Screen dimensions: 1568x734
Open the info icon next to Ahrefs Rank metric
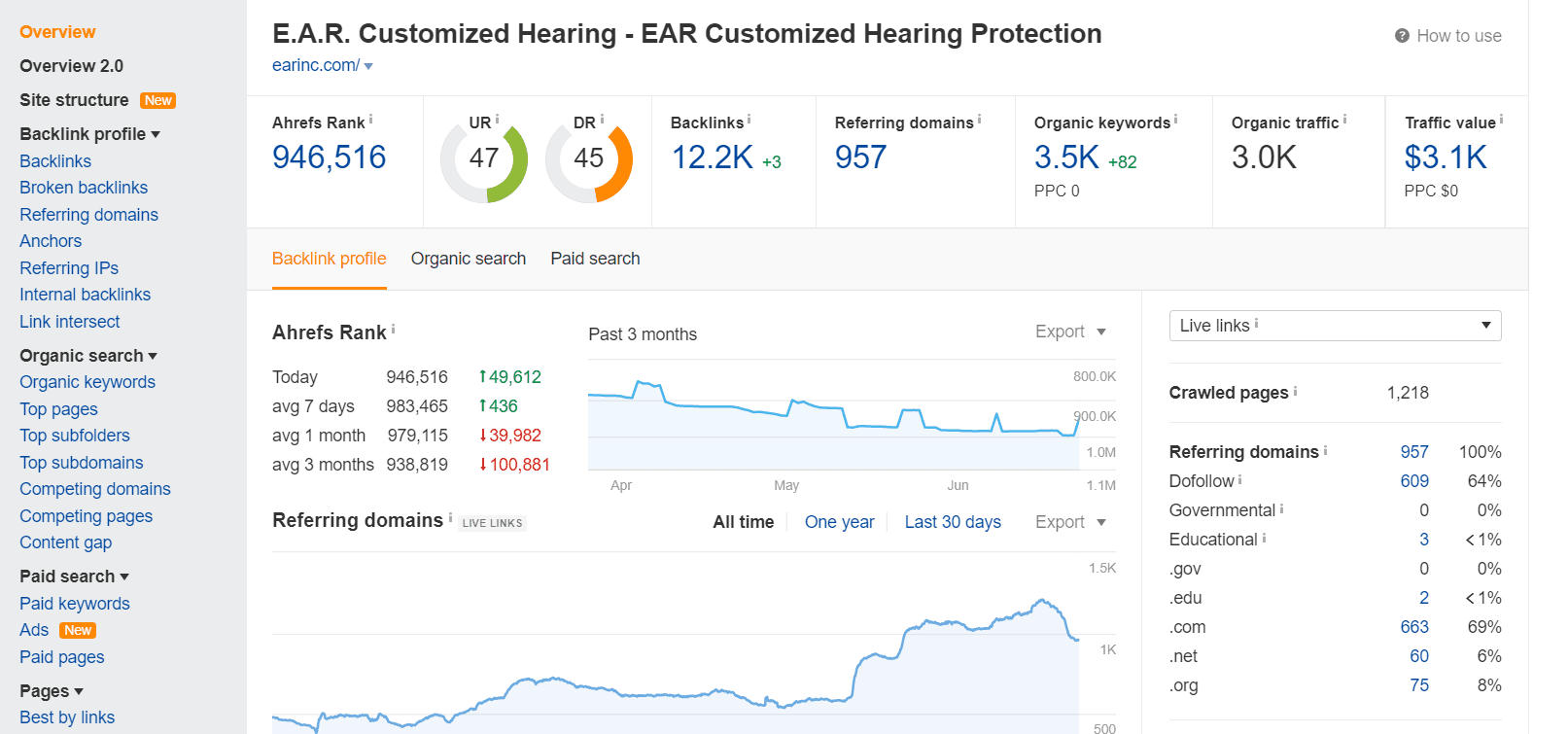click(x=370, y=120)
